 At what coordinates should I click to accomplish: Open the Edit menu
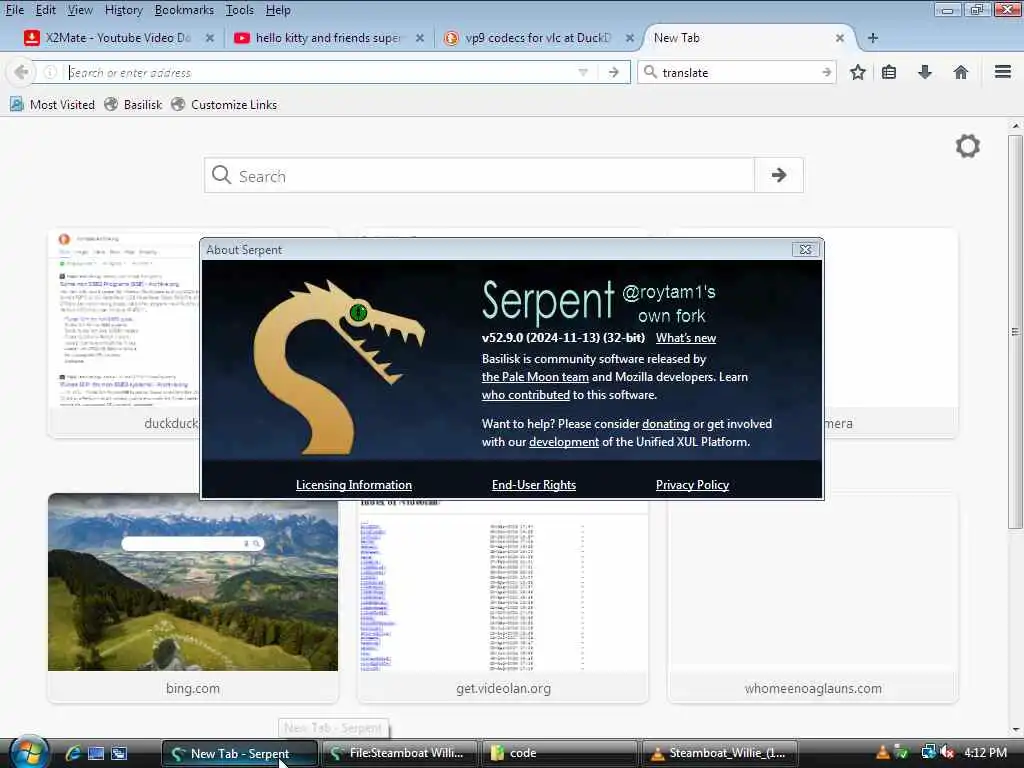45,10
